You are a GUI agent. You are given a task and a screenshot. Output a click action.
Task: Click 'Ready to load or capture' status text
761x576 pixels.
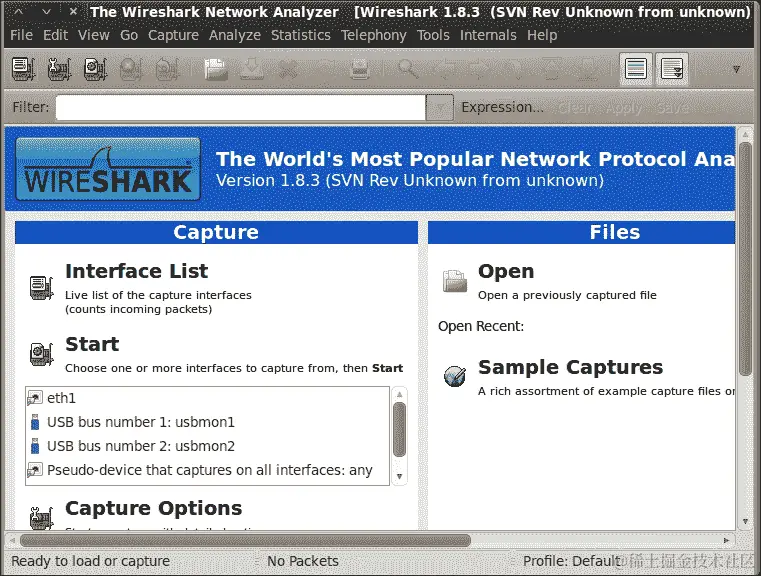(x=91, y=561)
